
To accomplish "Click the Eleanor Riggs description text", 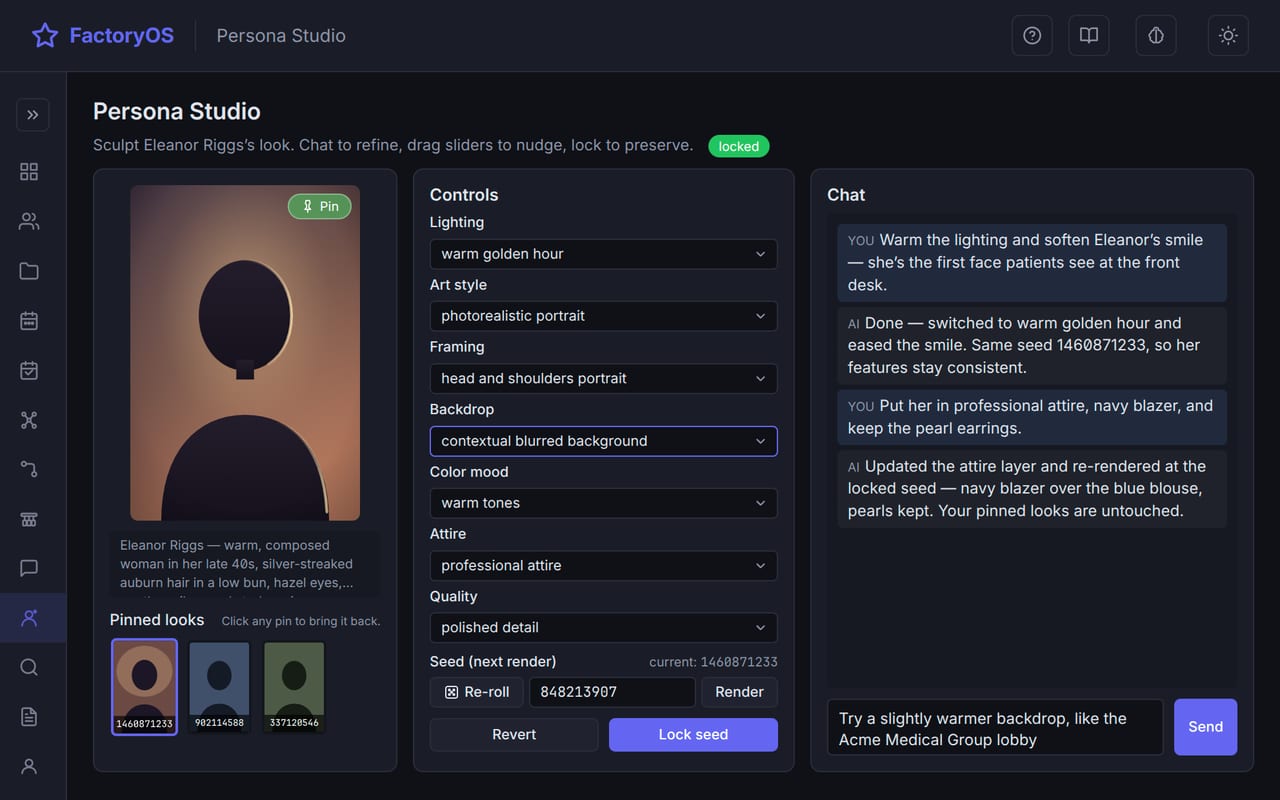I will pos(243,564).
